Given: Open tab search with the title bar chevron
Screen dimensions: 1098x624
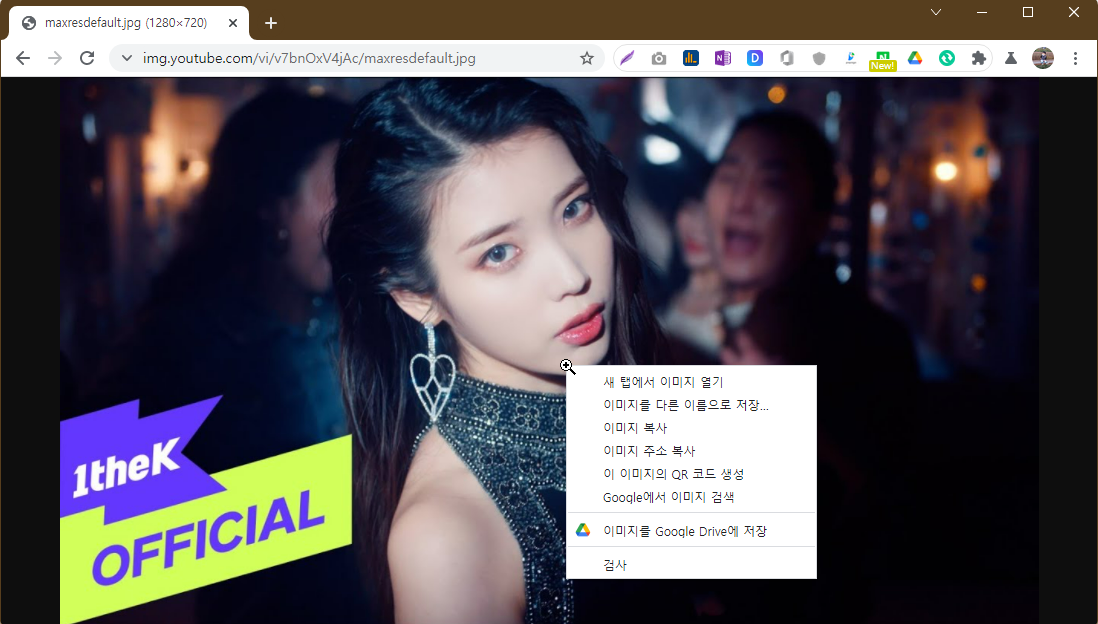Looking at the screenshot, I should [x=936, y=13].
